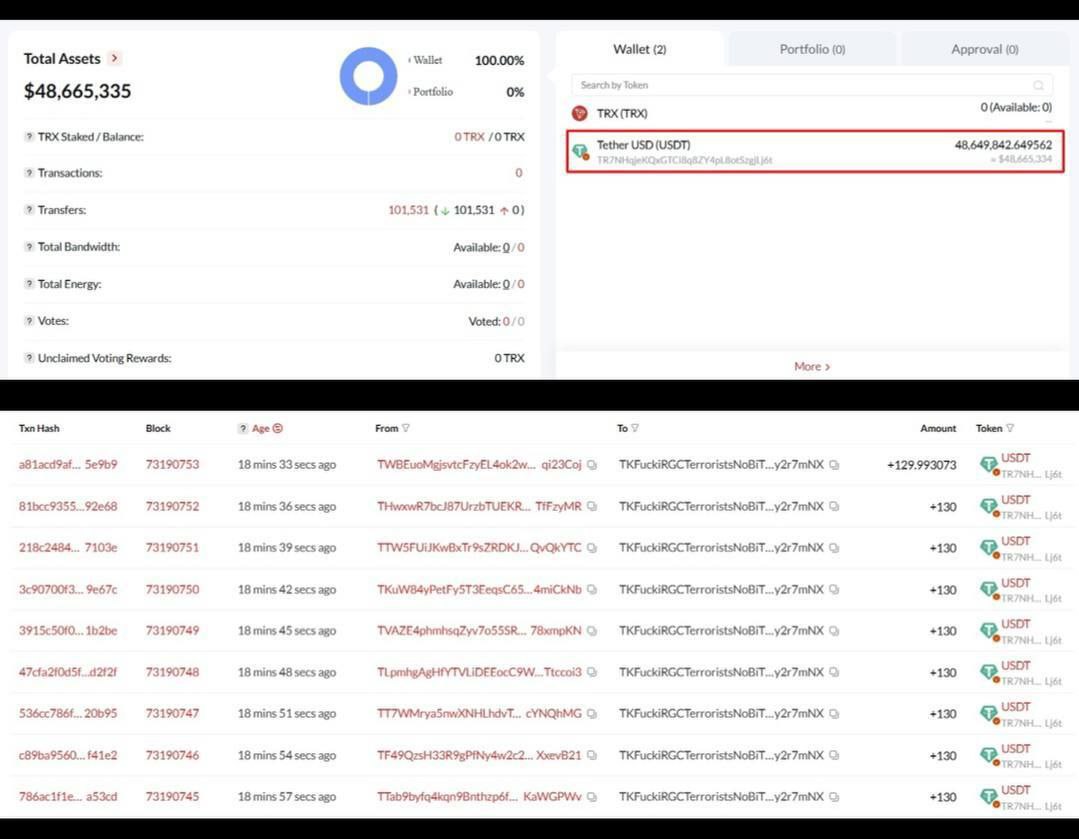
Task: Copy From address TVAZE4phmhsqZyv7o55SR
Action: click(x=592, y=630)
